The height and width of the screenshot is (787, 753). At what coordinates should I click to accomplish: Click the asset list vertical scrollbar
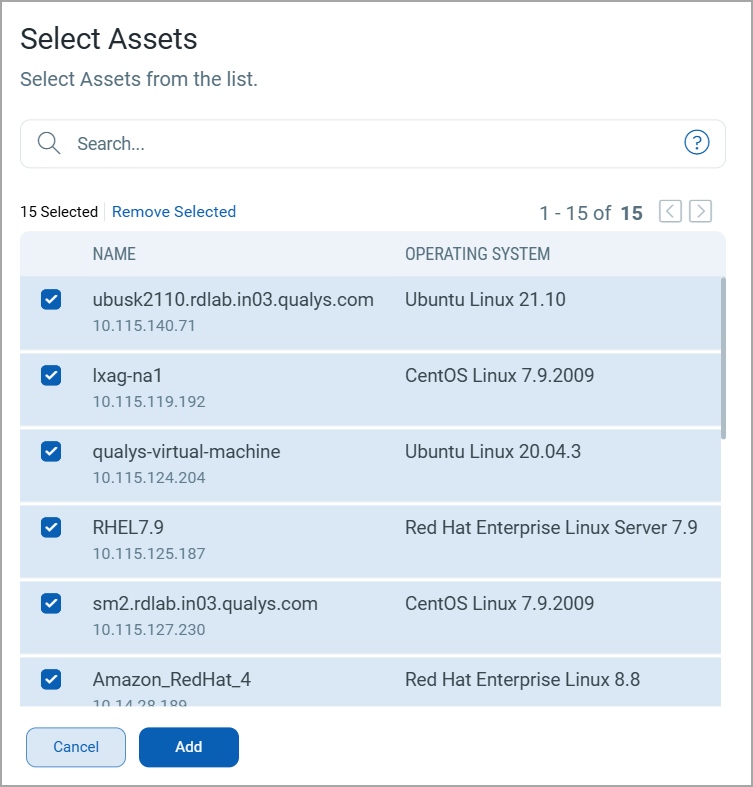724,358
